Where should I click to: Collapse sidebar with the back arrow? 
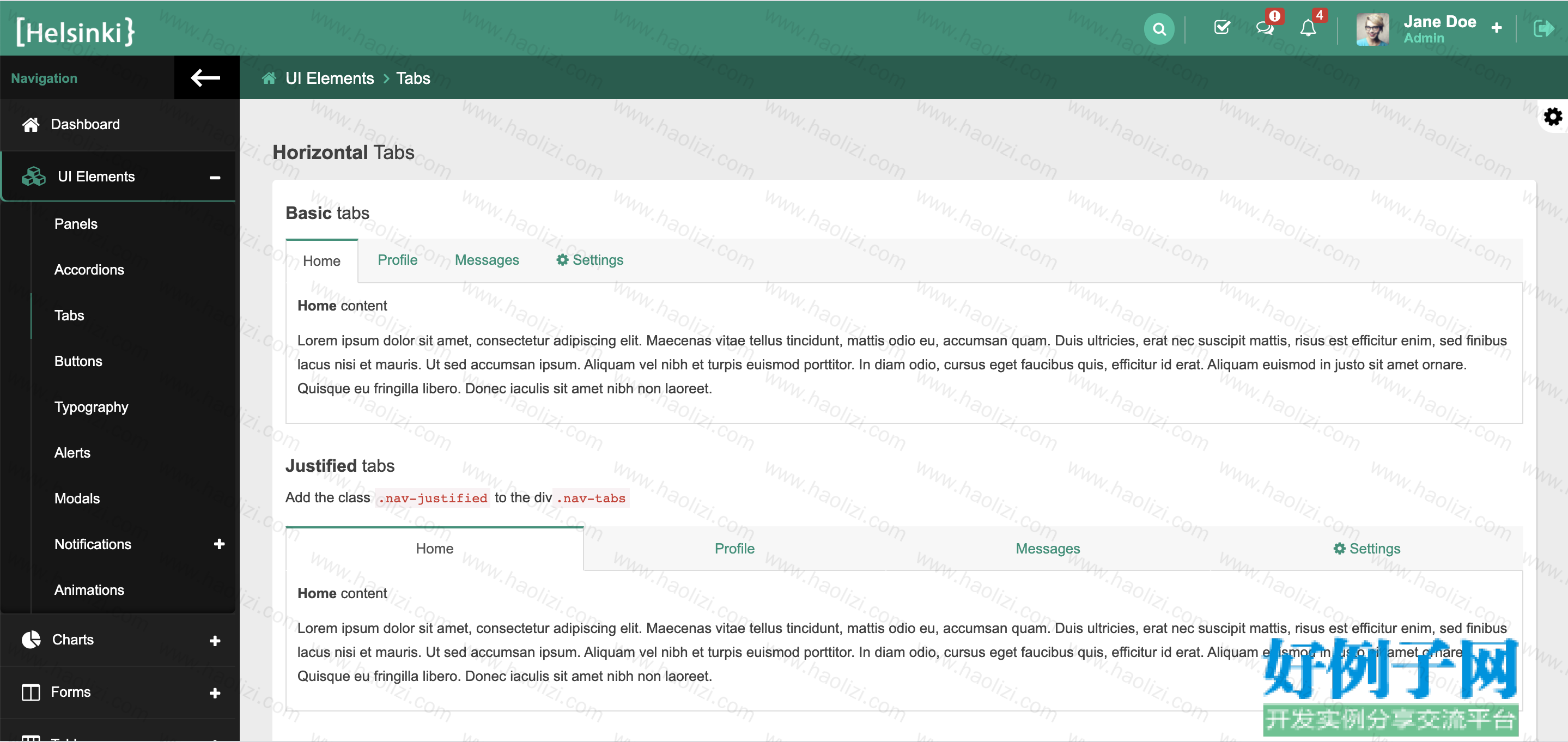[206, 77]
